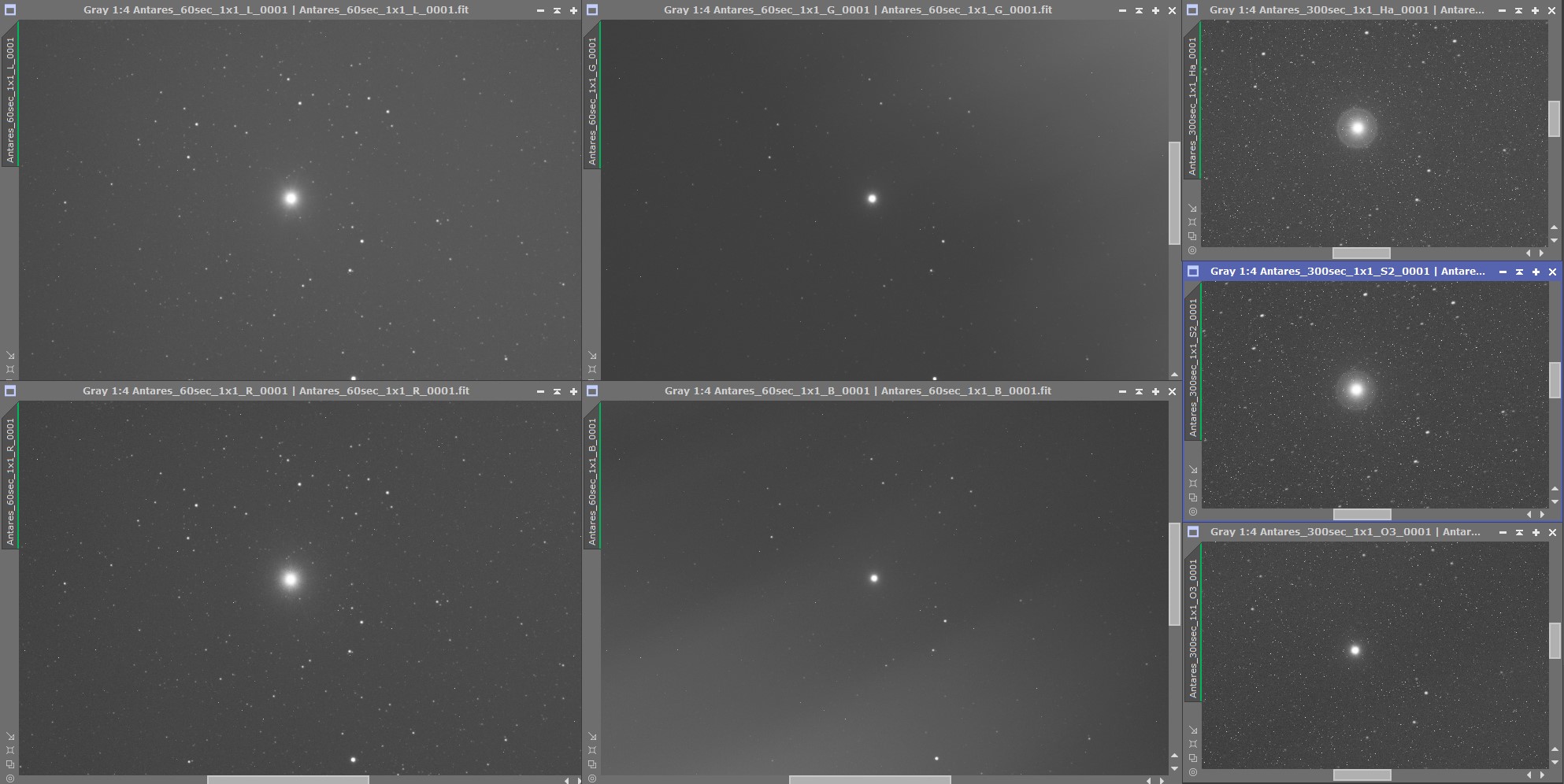Click the overlapping-squares icon in the S2_0001 window
1564x784 pixels.
(1193, 497)
